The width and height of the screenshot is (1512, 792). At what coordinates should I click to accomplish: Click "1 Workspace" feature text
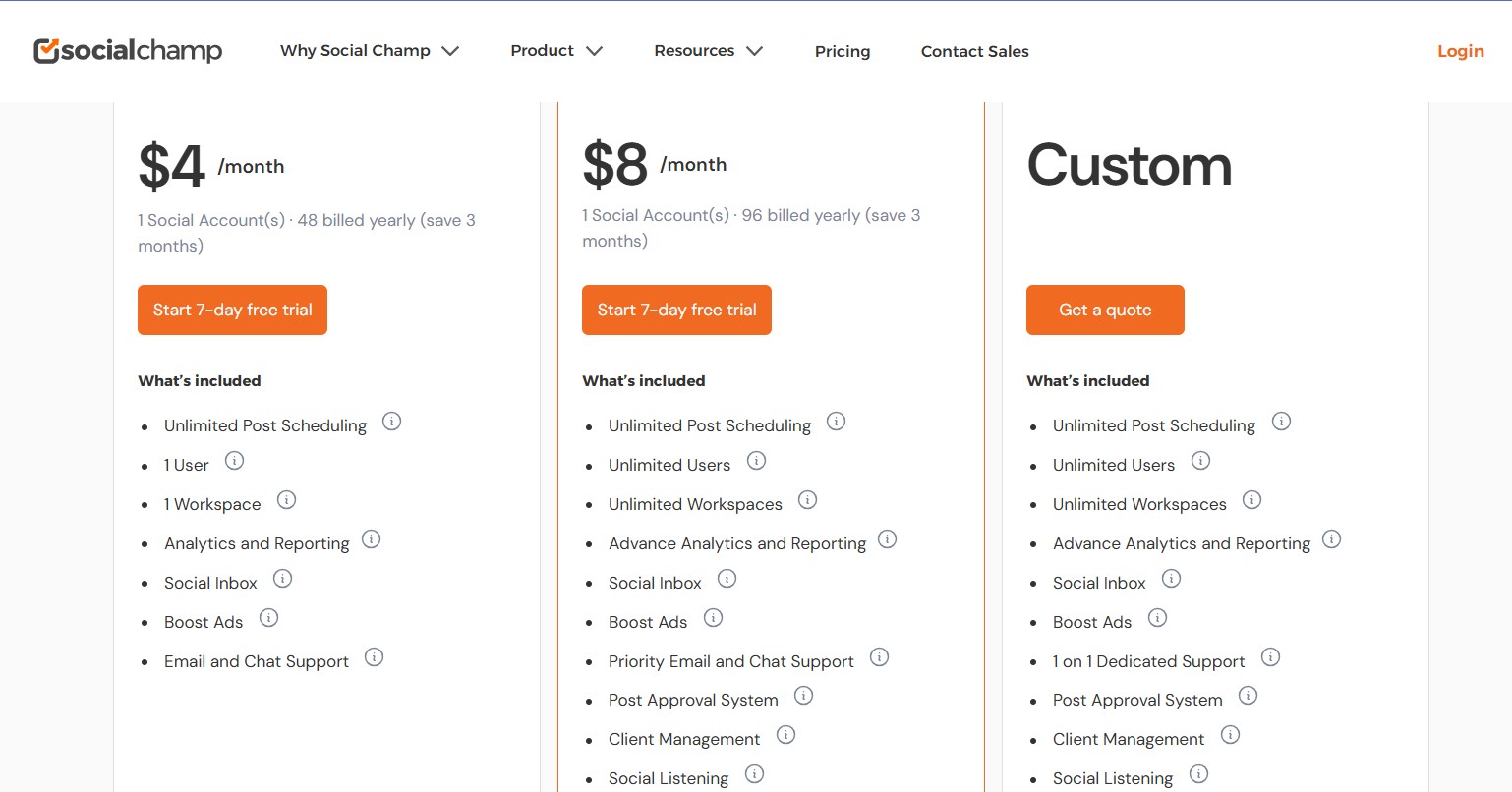click(212, 504)
